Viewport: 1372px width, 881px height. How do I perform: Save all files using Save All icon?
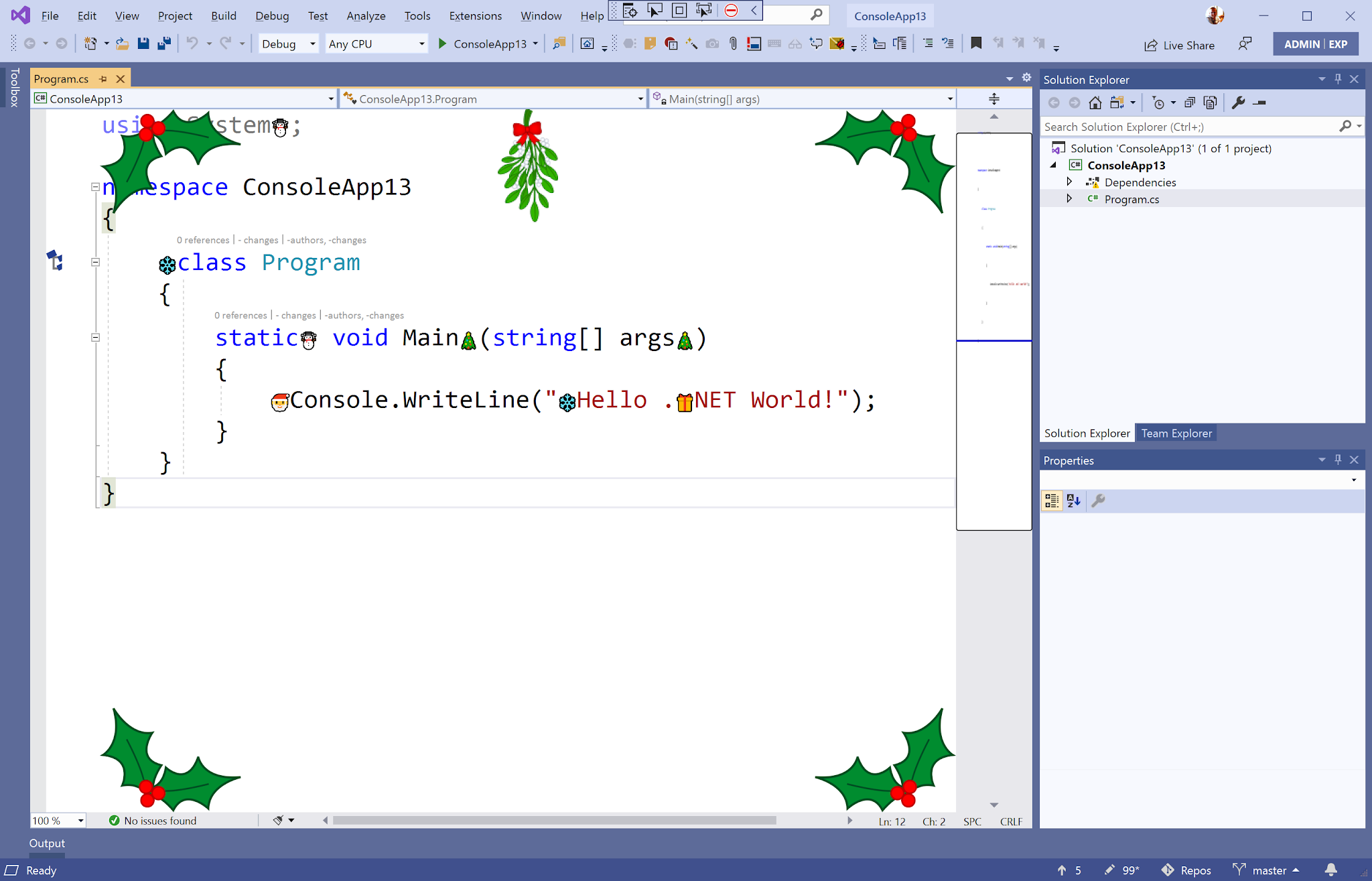tap(164, 43)
